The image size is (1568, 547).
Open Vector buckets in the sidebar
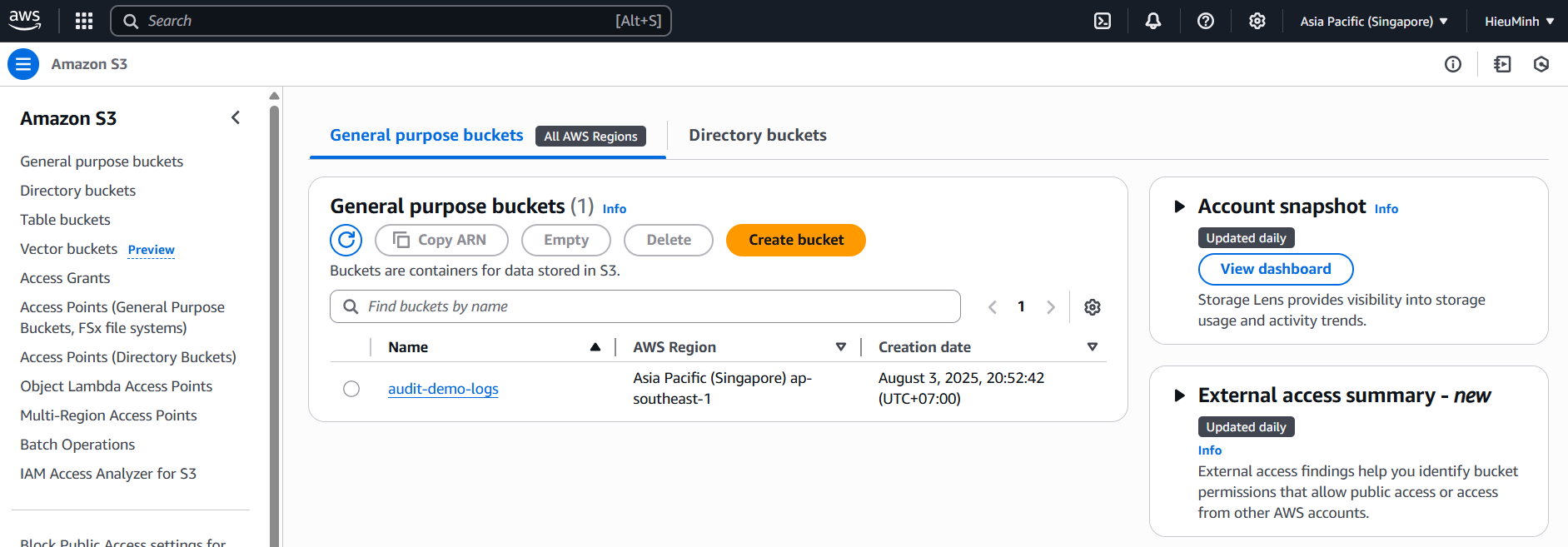tap(69, 249)
